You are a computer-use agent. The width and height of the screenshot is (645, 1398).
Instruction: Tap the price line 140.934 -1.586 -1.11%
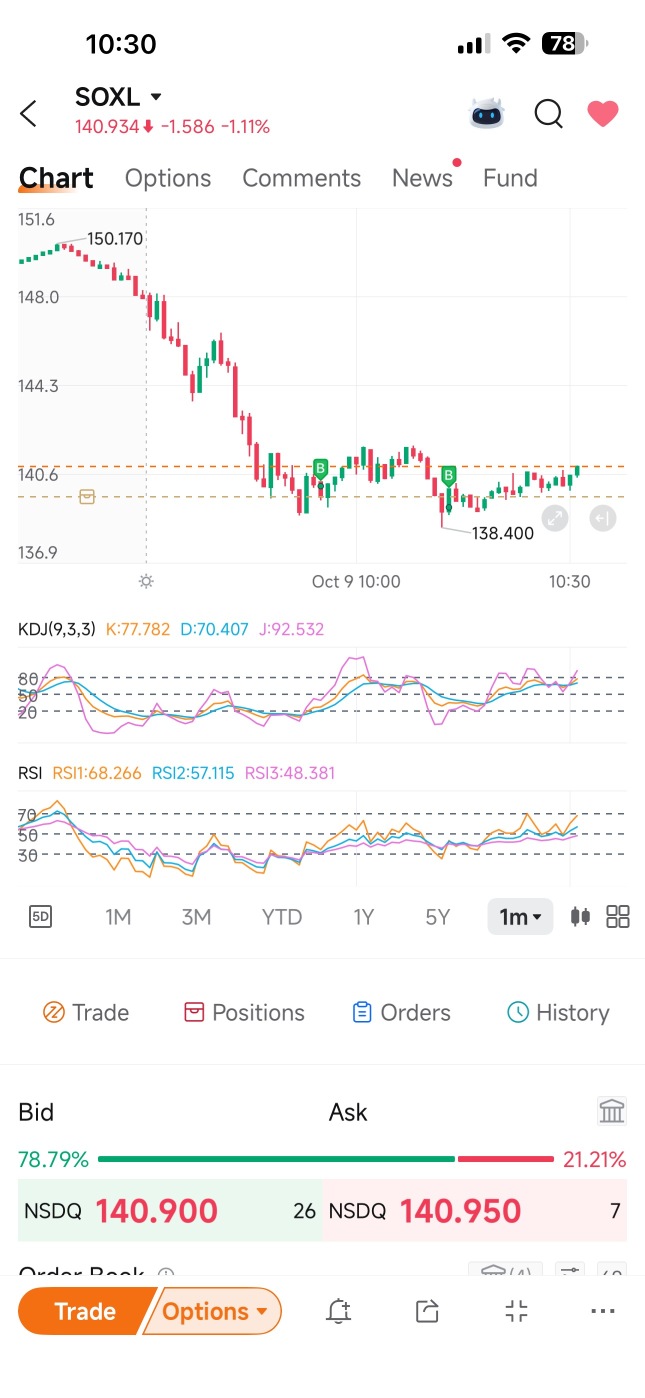[172, 127]
